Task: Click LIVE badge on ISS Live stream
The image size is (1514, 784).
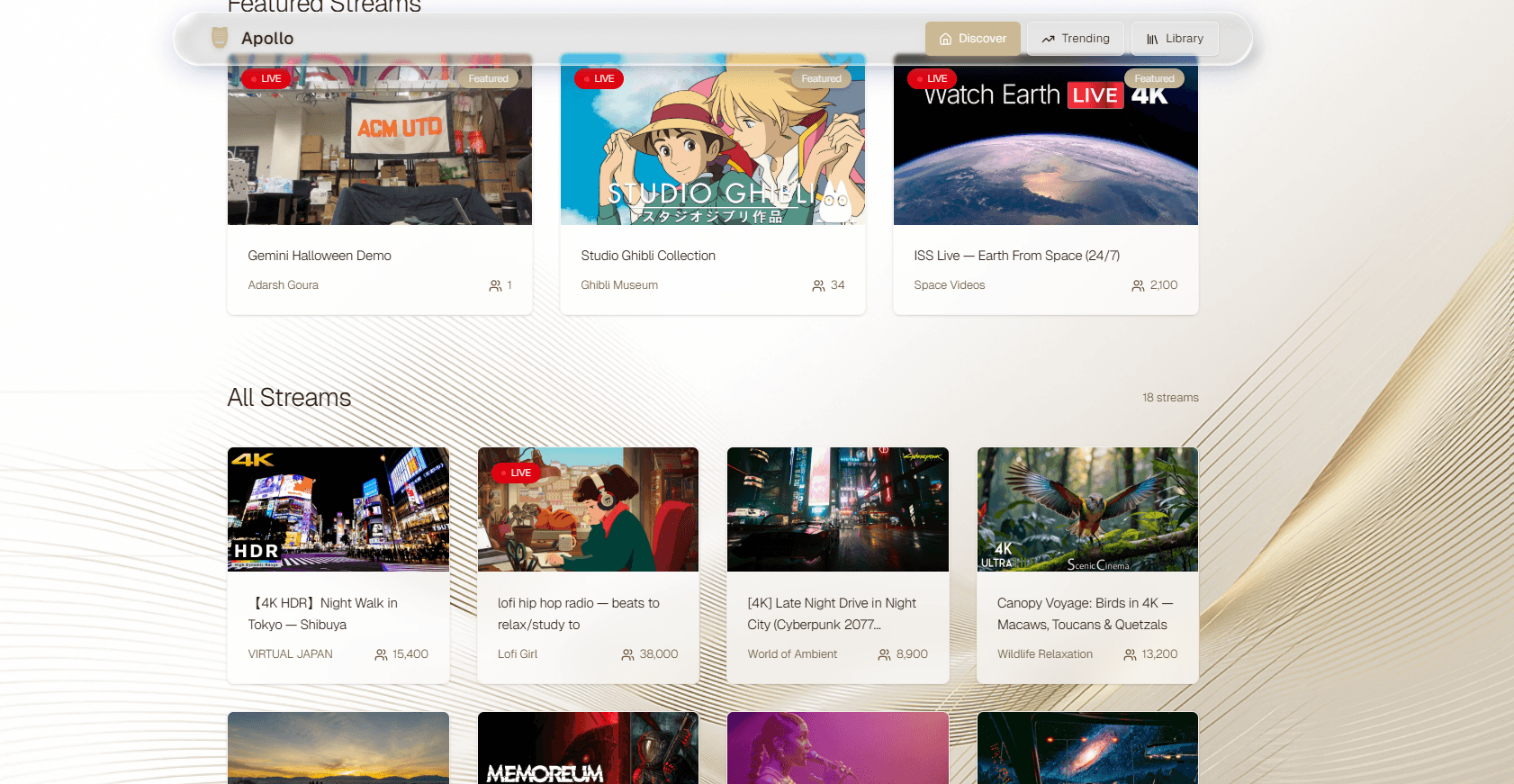Action: coord(932,78)
